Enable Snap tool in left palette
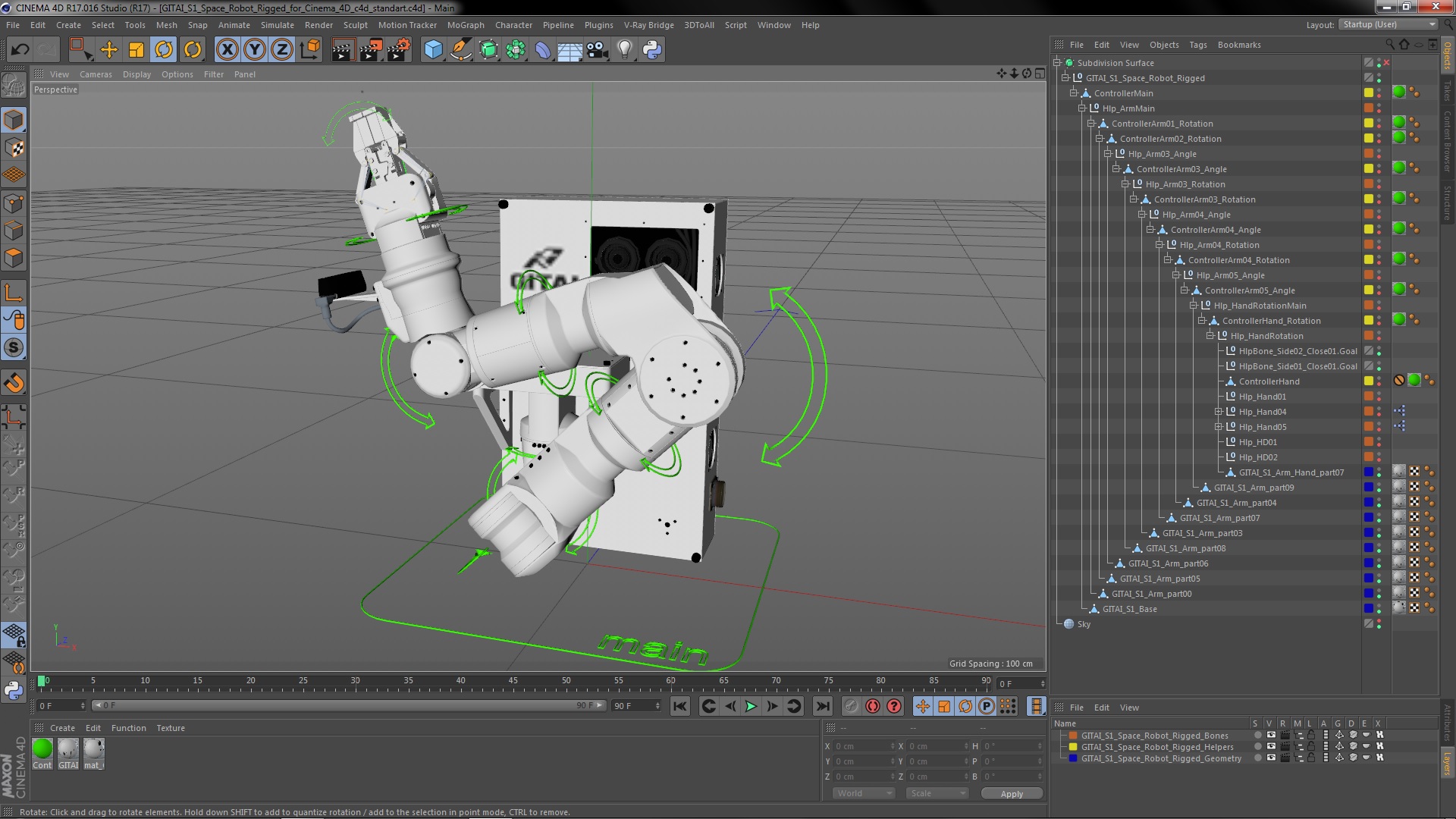Image resolution: width=1456 pixels, height=819 pixels. pyautogui.click(x=14, y=347)
